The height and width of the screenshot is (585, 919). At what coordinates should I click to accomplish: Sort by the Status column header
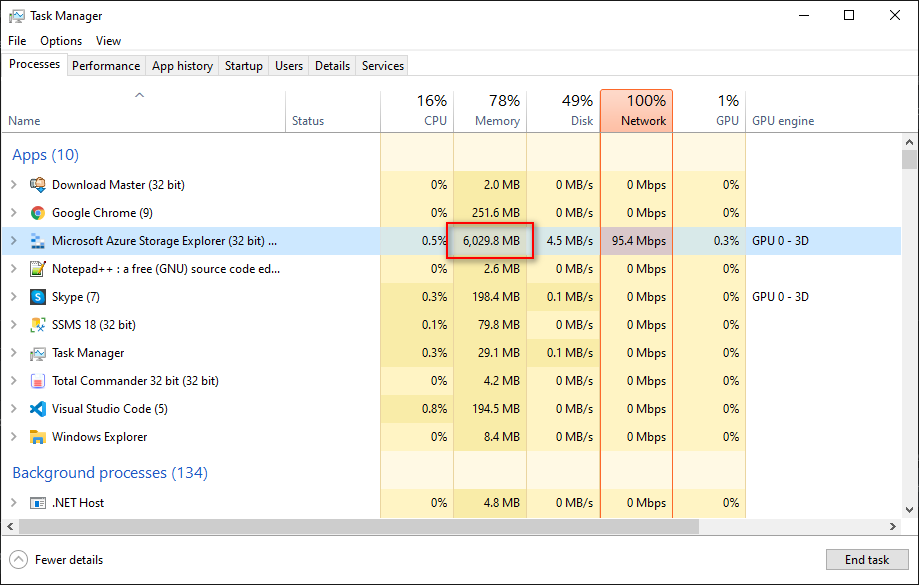[333, 111]
